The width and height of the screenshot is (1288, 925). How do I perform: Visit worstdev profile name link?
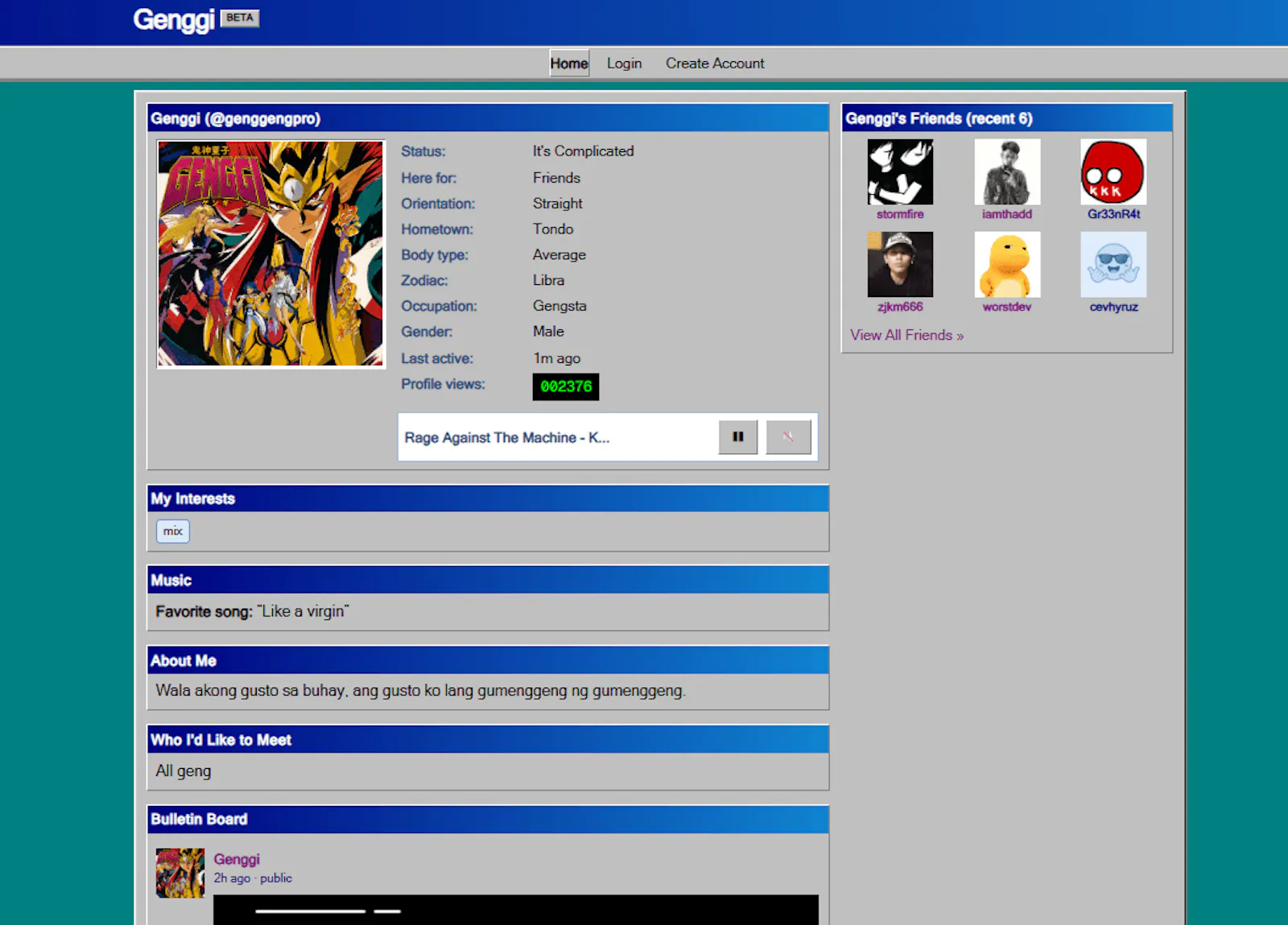coord(1007,307)
